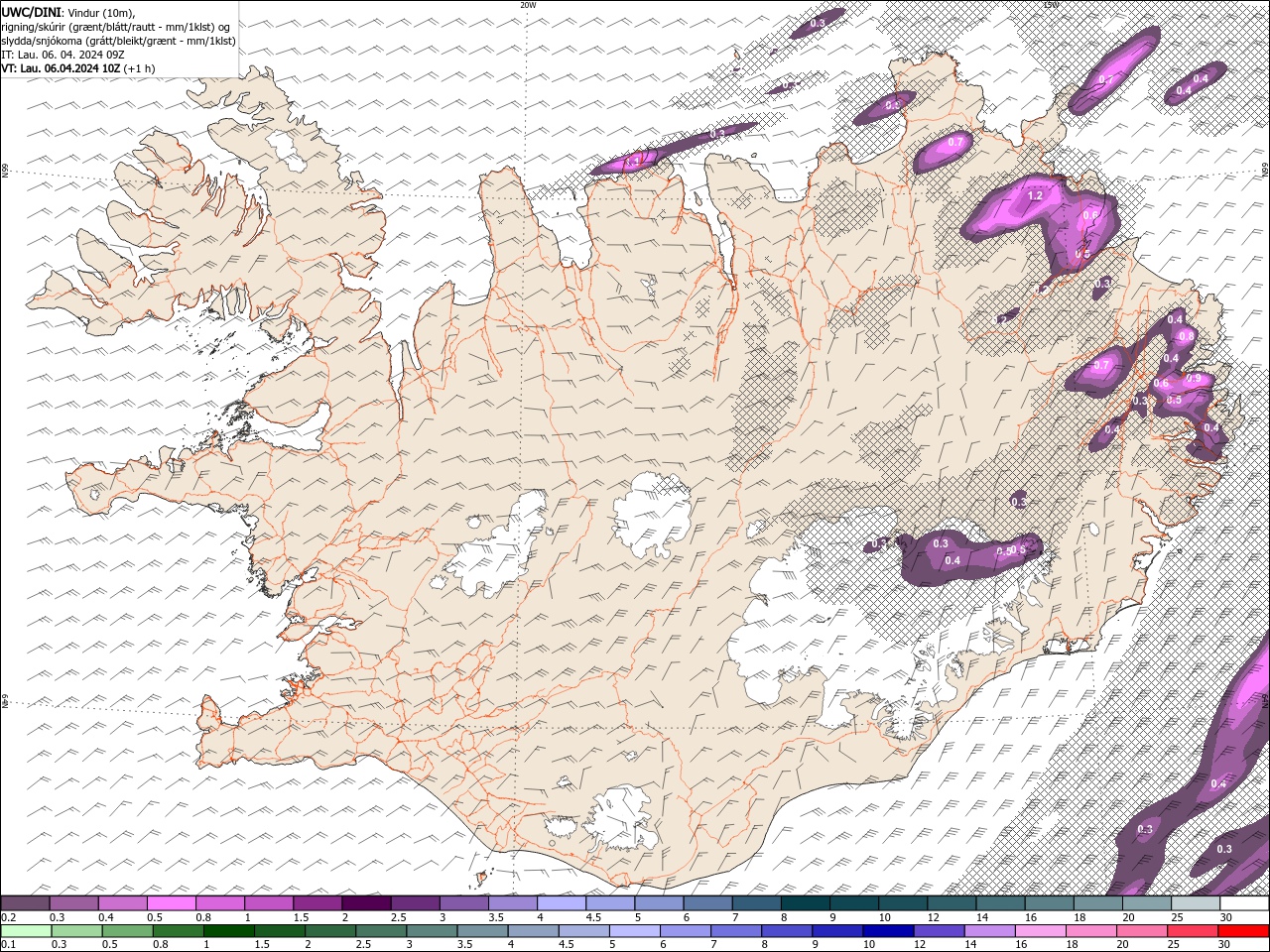Click the 'VT: Lau. 06.04.2024 10Z (+1 h)' line

[78, 68]
